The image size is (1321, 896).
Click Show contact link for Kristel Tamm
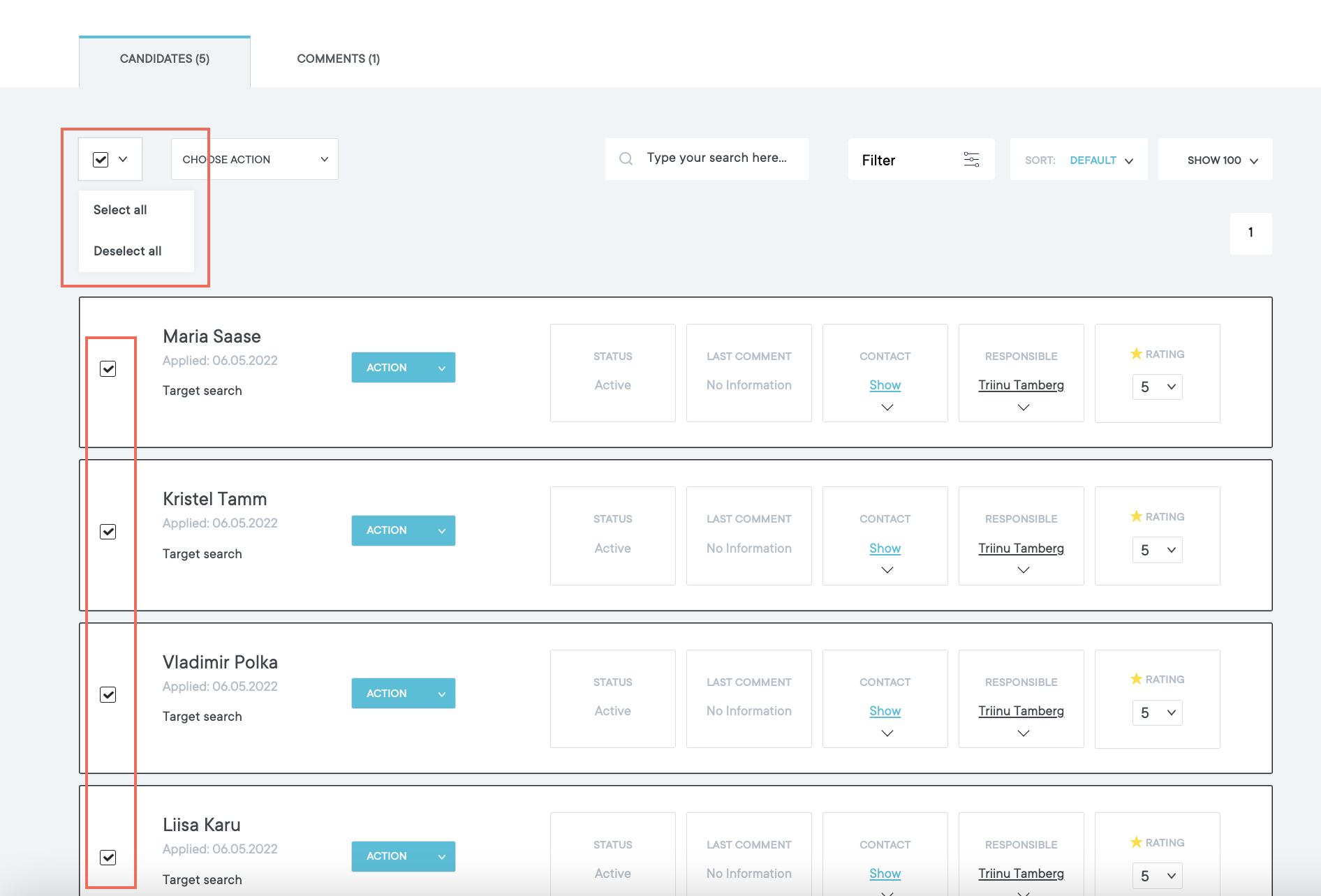click(x=885, y=548)
